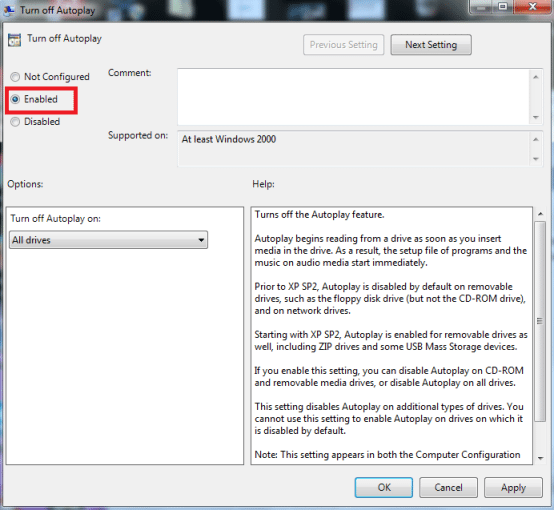Click the policy setting icon beside Turn off Autoplay heading
The height and width of the screenshot is (510, 554).
click(x=14, y=40)
